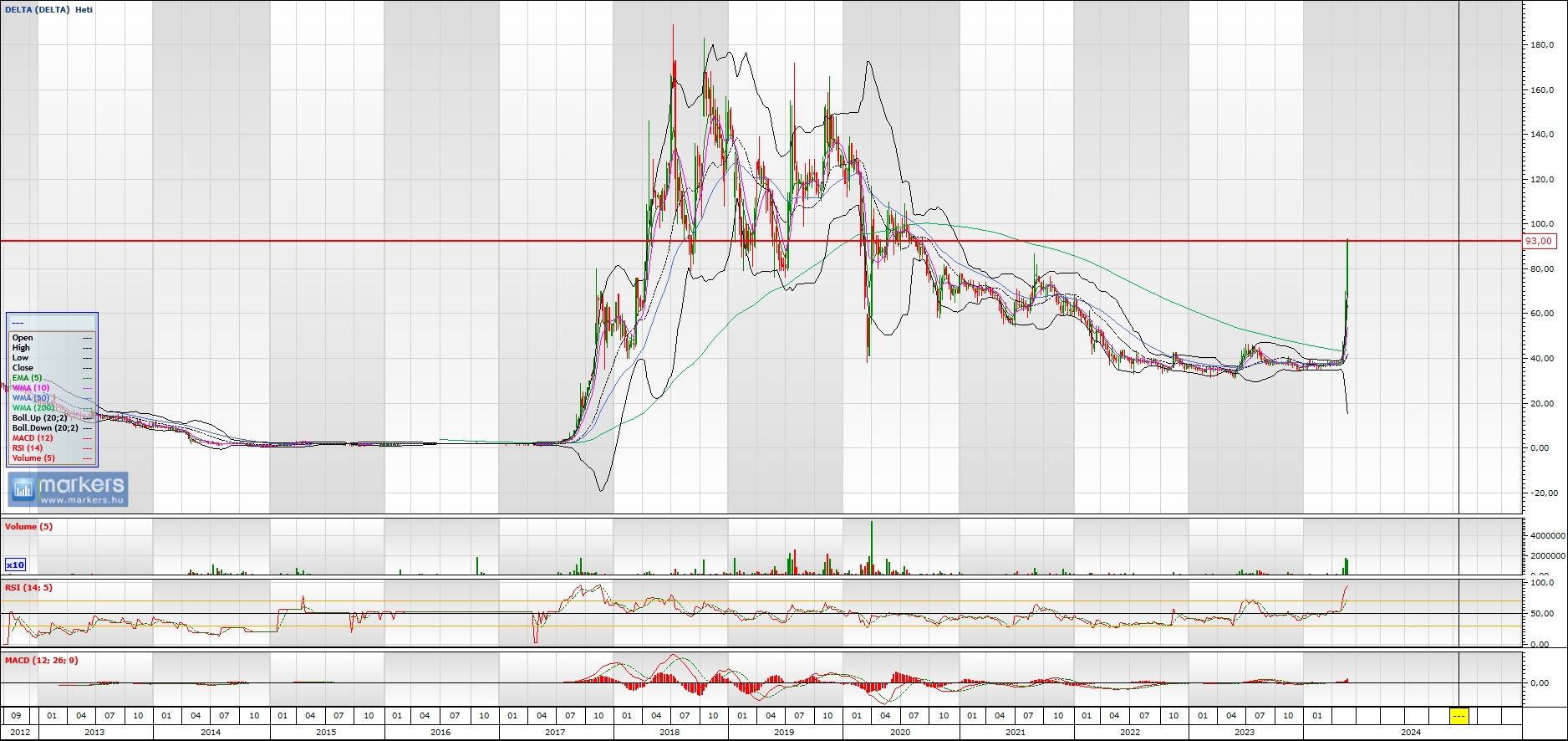Click the 180,0 price axis label
The width and height of the screenshot is (1568, 741).
coord(1542,45)
